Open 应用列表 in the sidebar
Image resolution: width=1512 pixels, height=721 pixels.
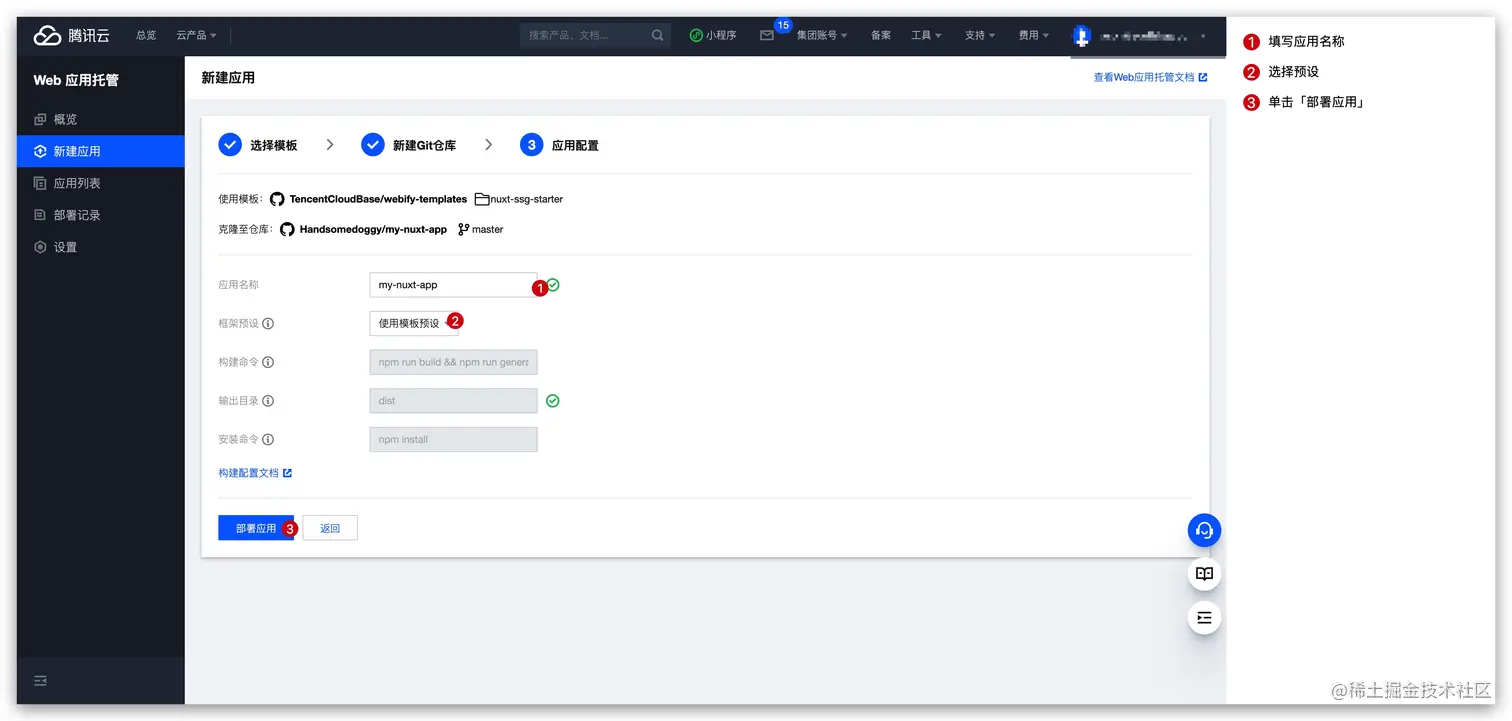click(101, 183)
